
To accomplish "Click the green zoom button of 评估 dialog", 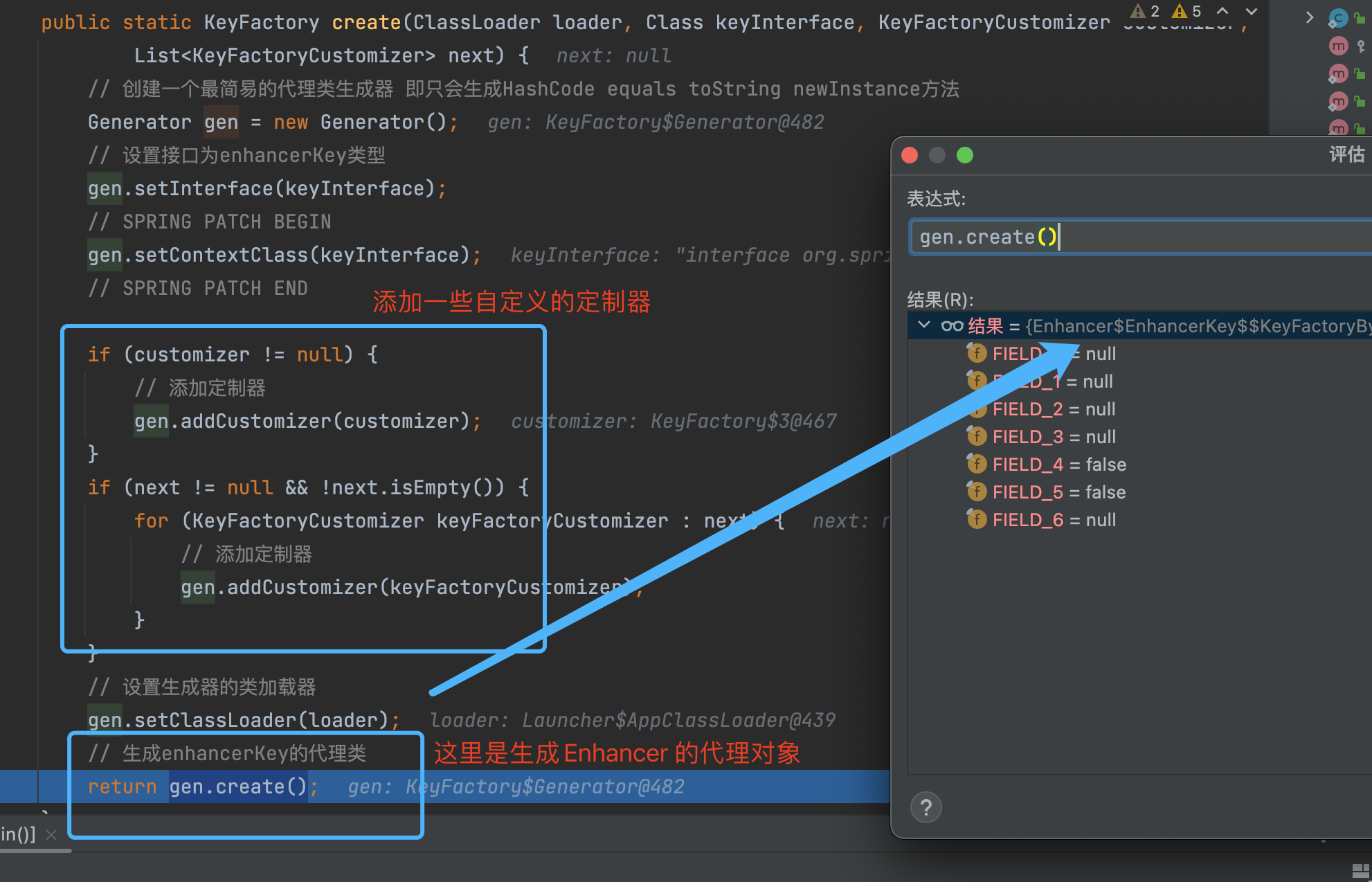I will click(x=965, y=155).
